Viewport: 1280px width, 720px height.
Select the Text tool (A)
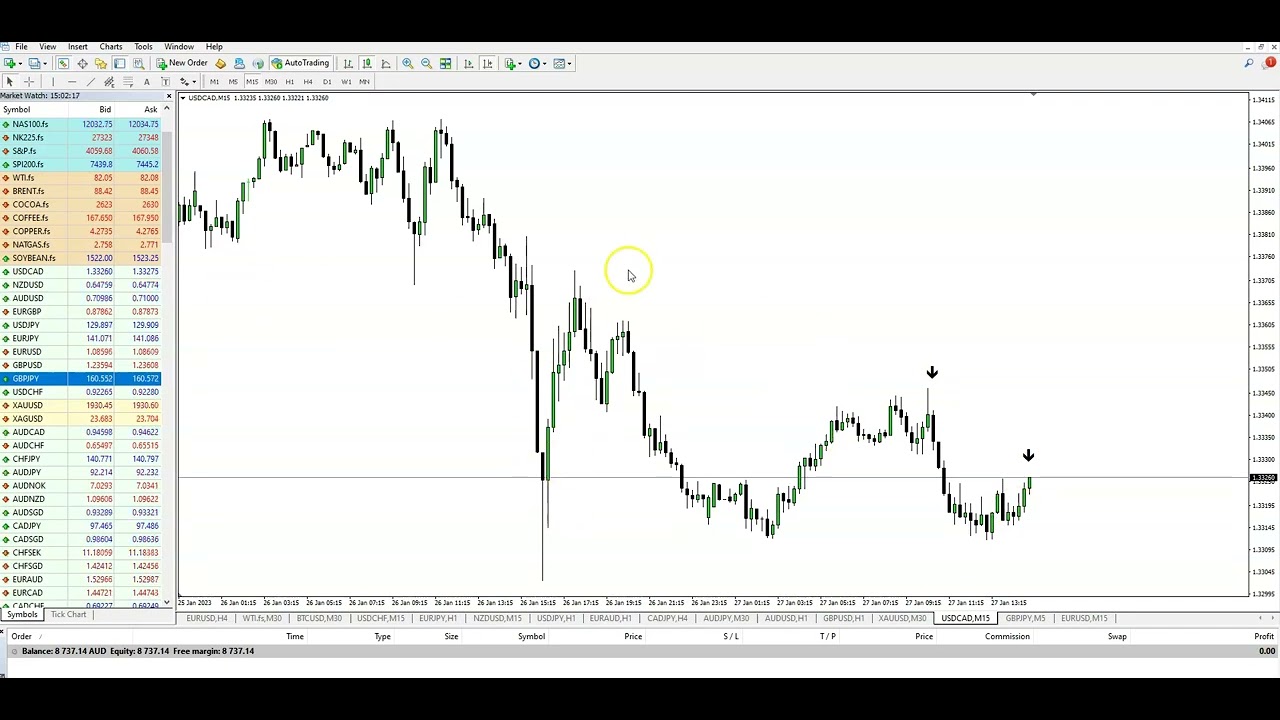146,82
